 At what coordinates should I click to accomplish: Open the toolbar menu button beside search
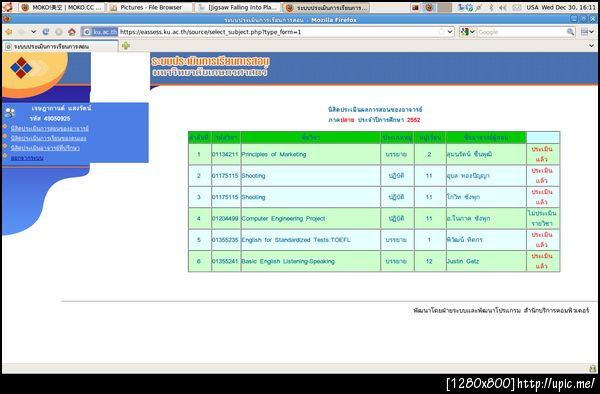click(x=587, y=32)
